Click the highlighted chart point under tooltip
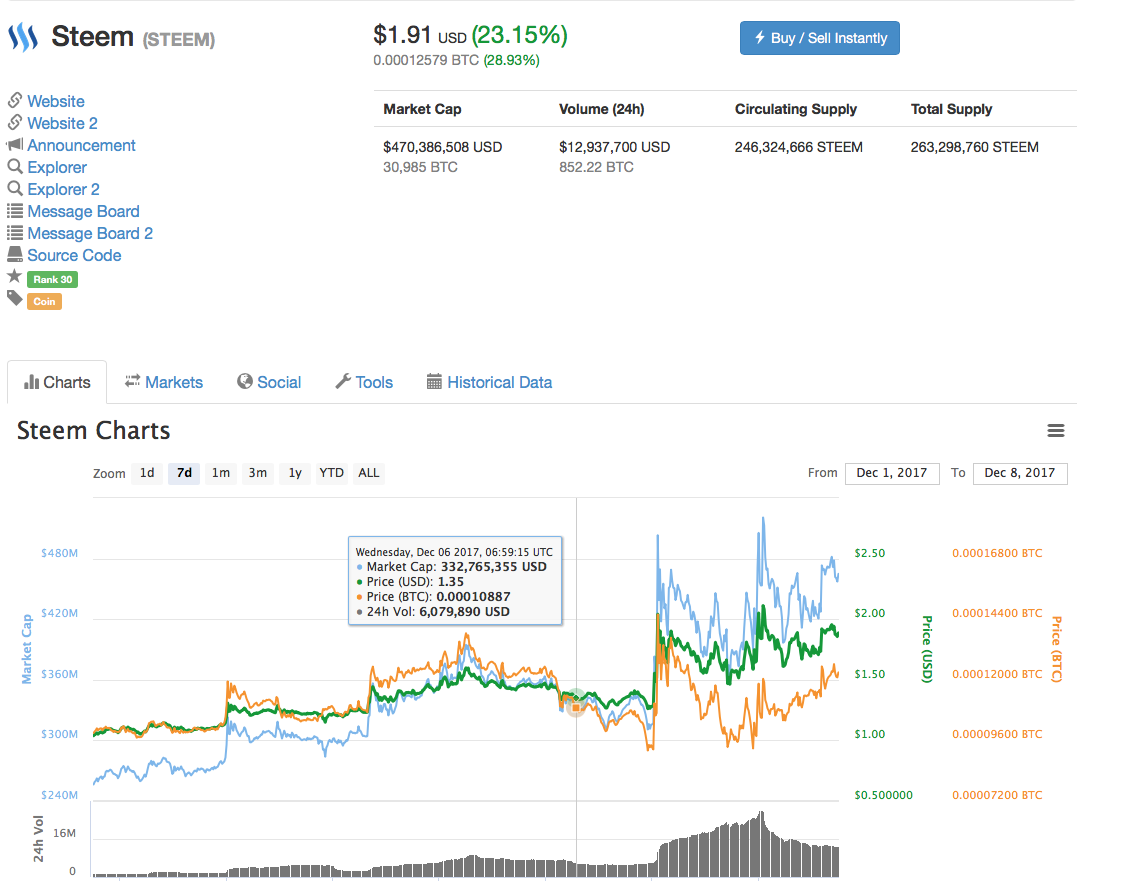 click(x=576, y=706)
